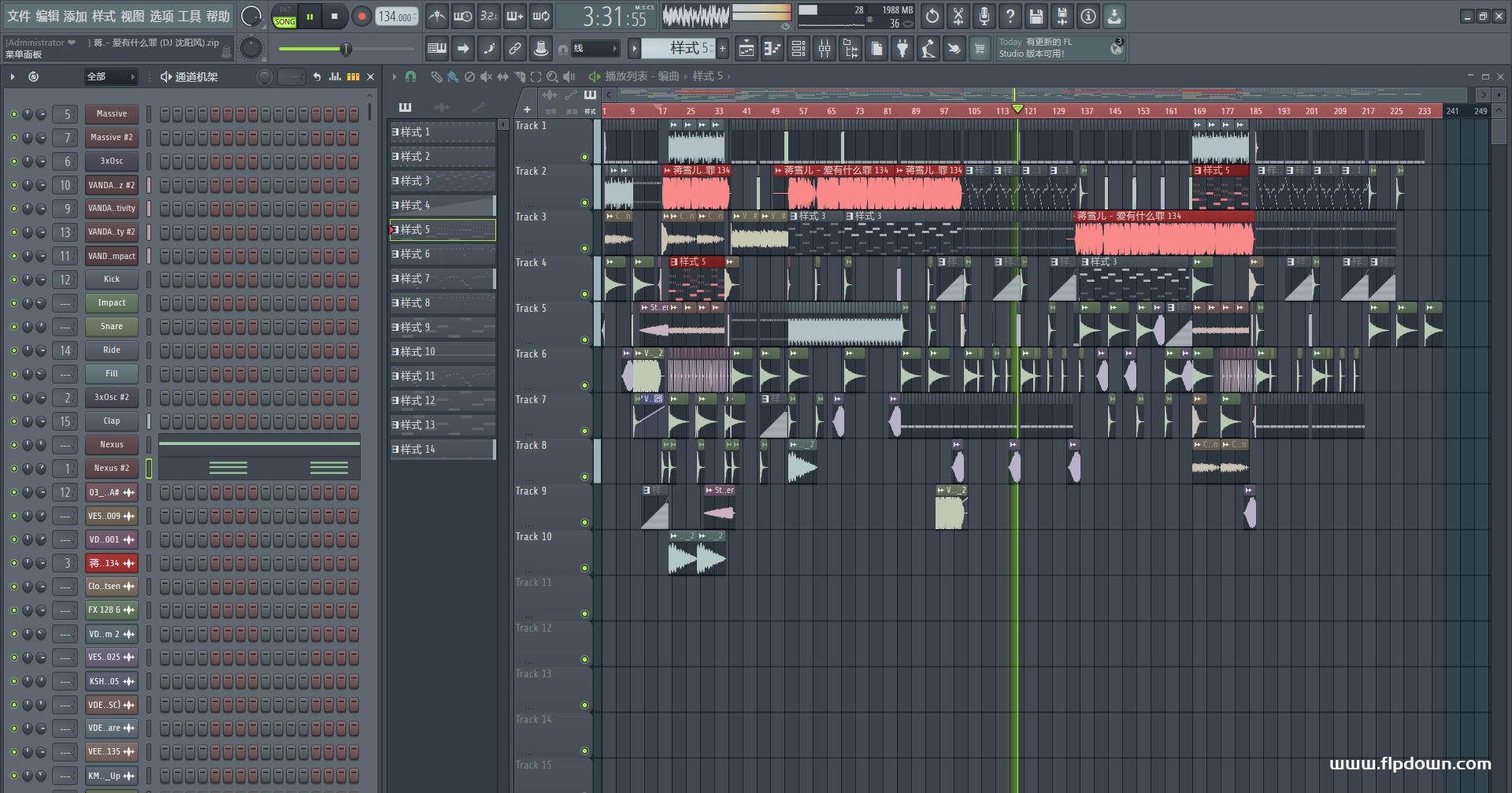Open the 线 snap setting dropdown

click(595, 49)
